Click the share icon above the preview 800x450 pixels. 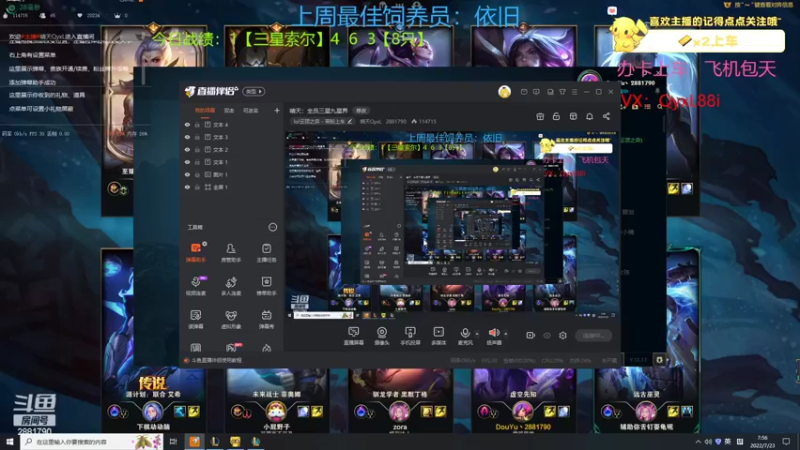pos(606,116)
